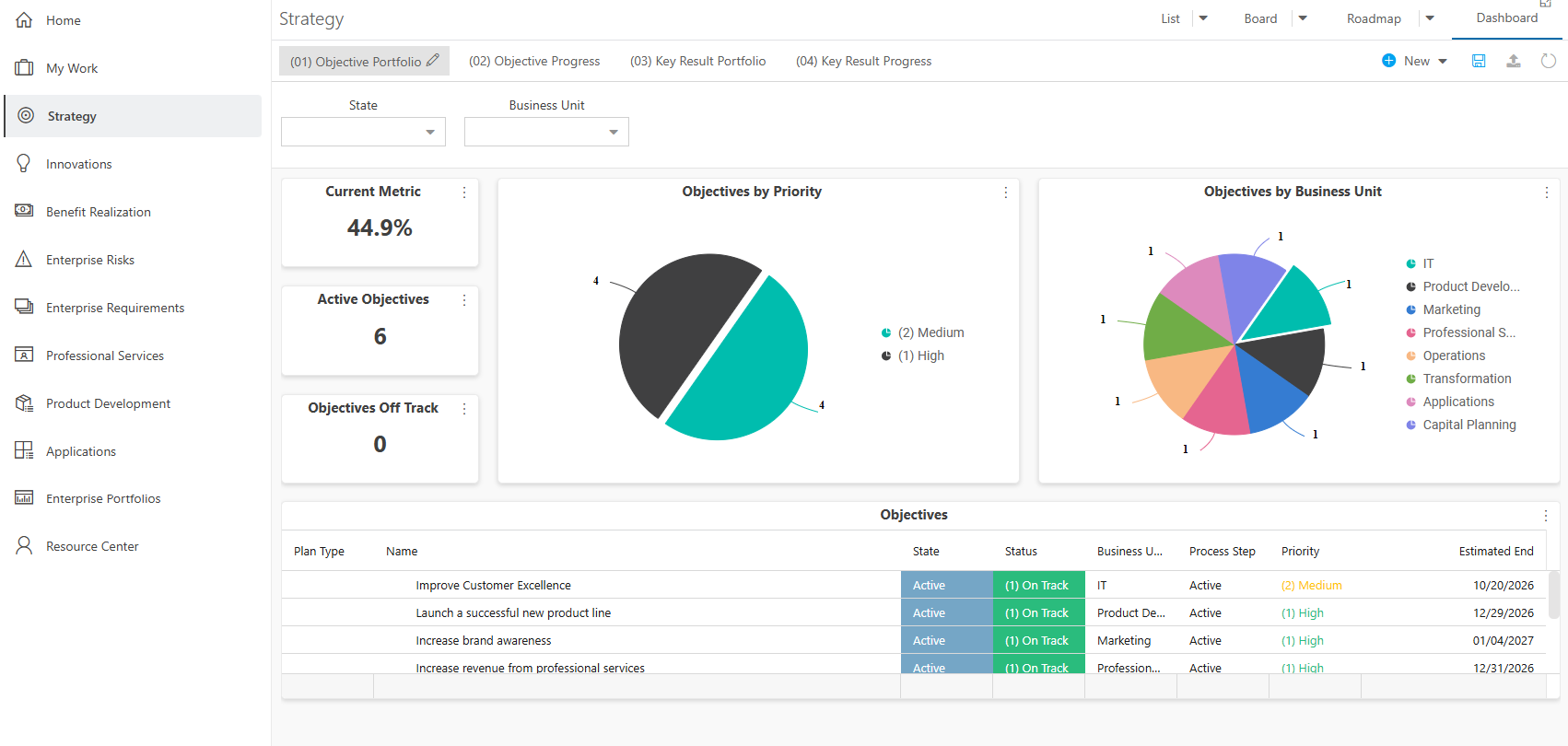Switch to Dashboard view

tap(1506, 17)
